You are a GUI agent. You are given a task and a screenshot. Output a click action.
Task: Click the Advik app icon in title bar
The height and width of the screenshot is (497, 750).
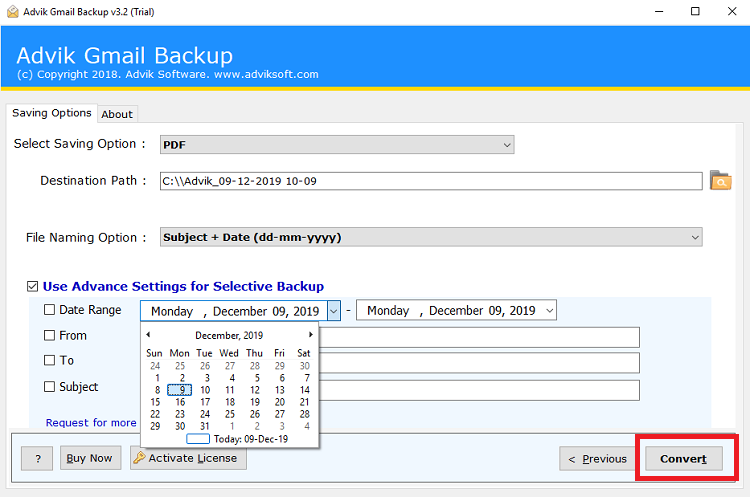[x=13, y=11]
